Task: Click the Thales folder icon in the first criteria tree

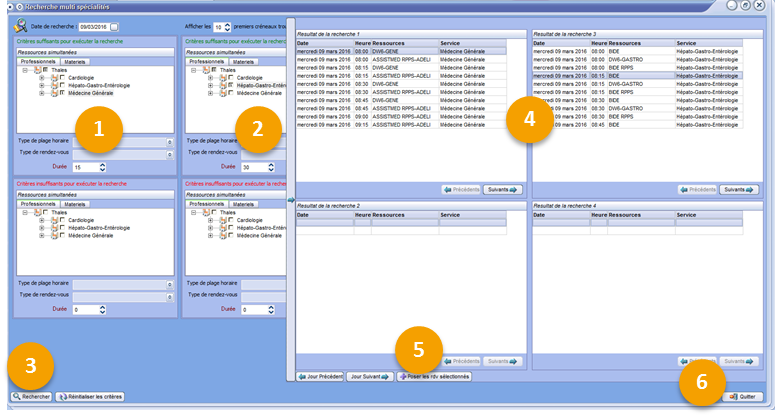Action: pos(39,69)
